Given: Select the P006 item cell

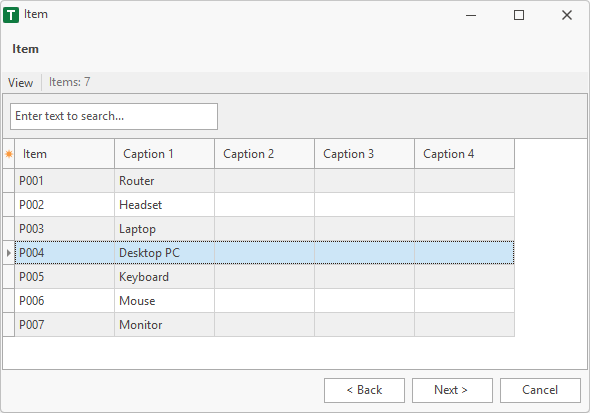Looking at the screenshot, I should [64, 301].
